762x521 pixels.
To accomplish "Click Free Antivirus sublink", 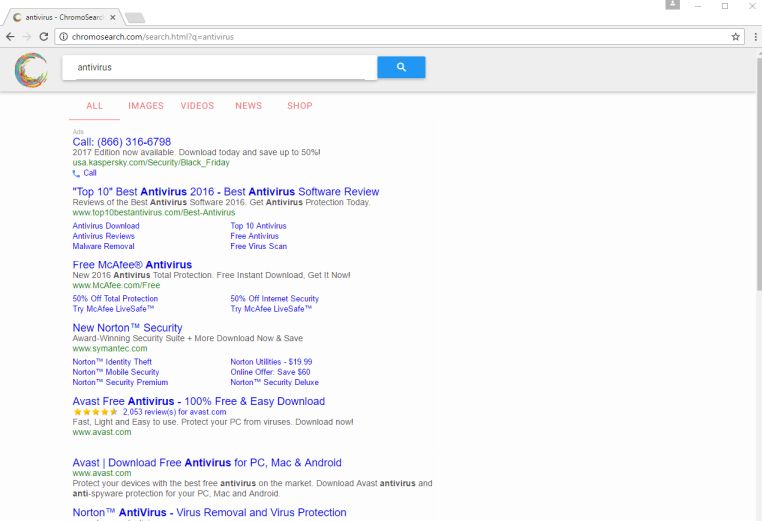I will [255, 236].
